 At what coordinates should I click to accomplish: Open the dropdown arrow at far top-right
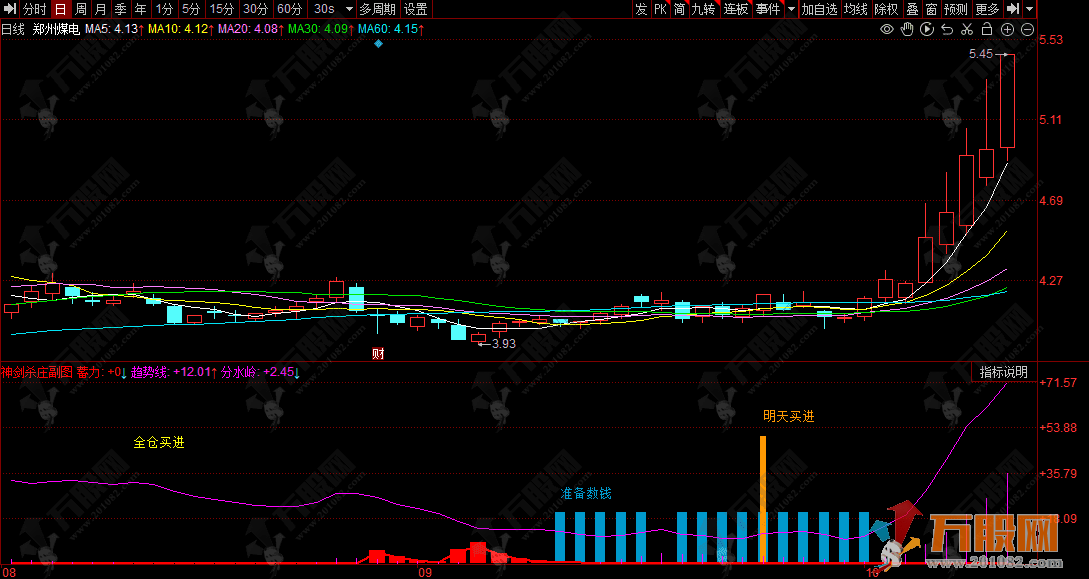tap(1030, 9)
